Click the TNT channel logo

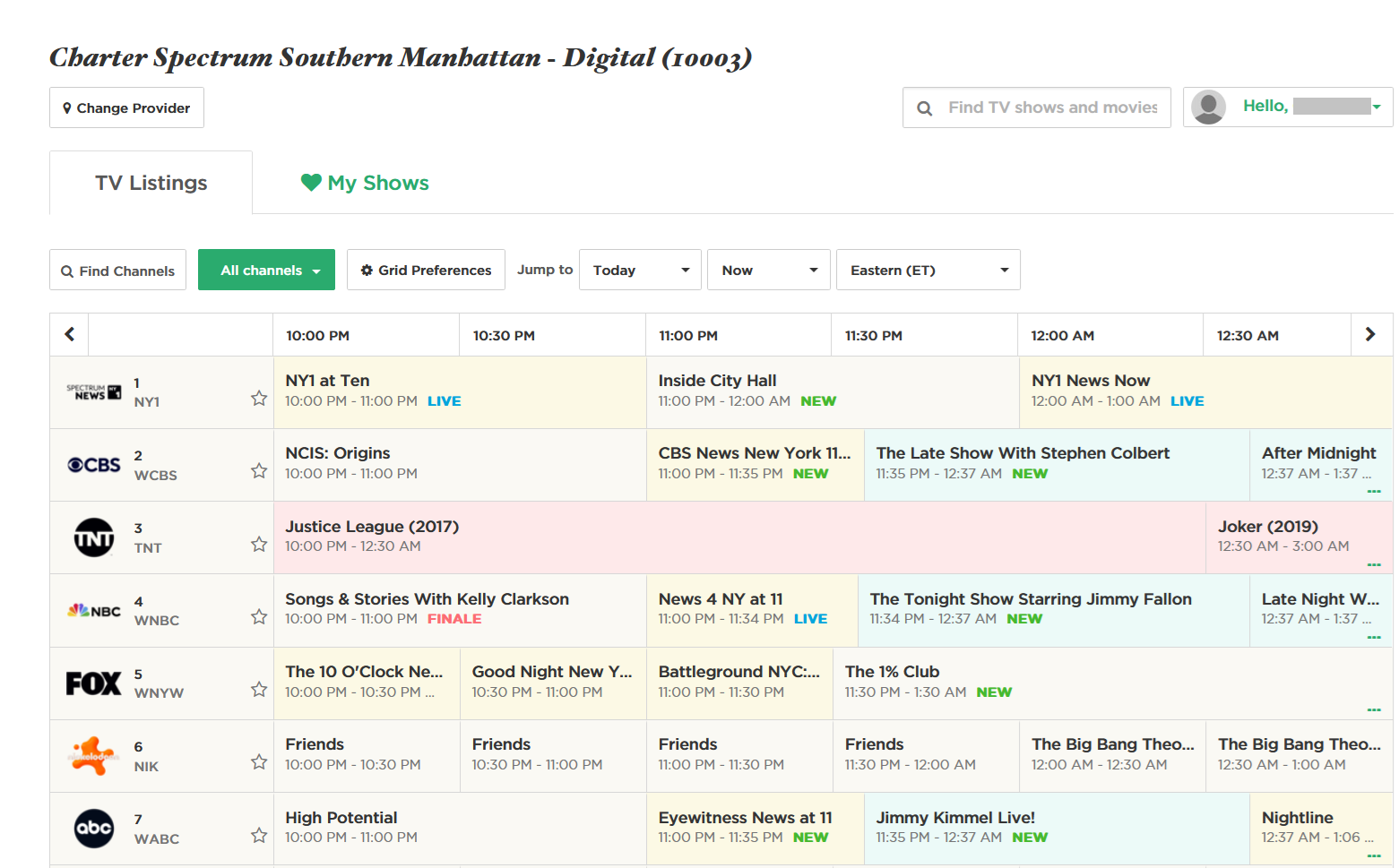click(94, 537)
